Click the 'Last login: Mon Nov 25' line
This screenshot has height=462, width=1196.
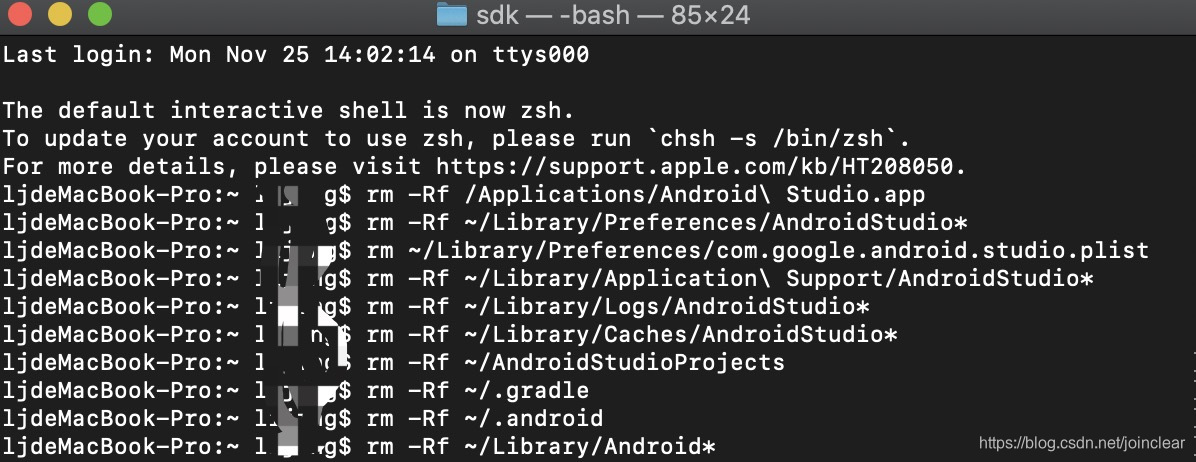[x=296, y=54]
